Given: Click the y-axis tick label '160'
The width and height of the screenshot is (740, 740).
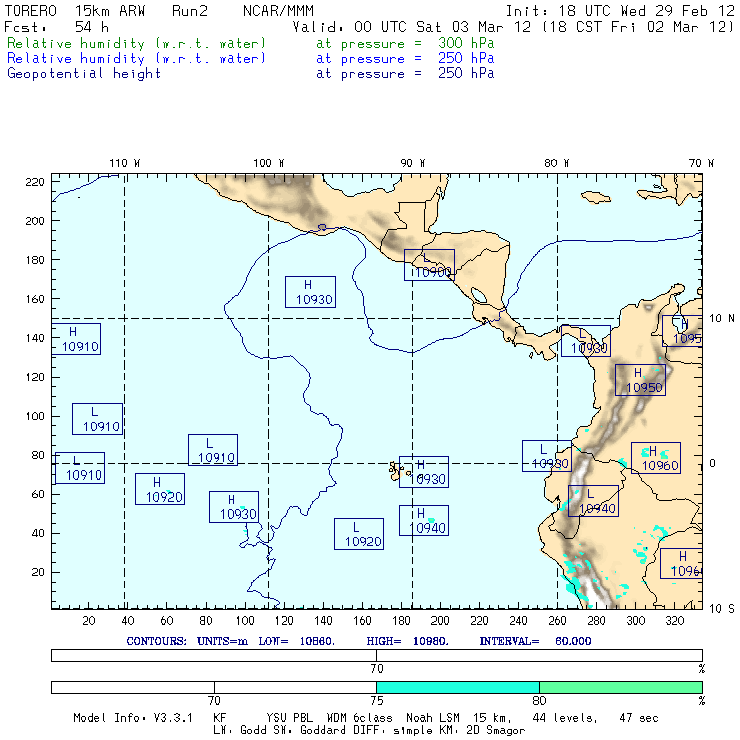Looking at the screenshot, I should 35,299.
